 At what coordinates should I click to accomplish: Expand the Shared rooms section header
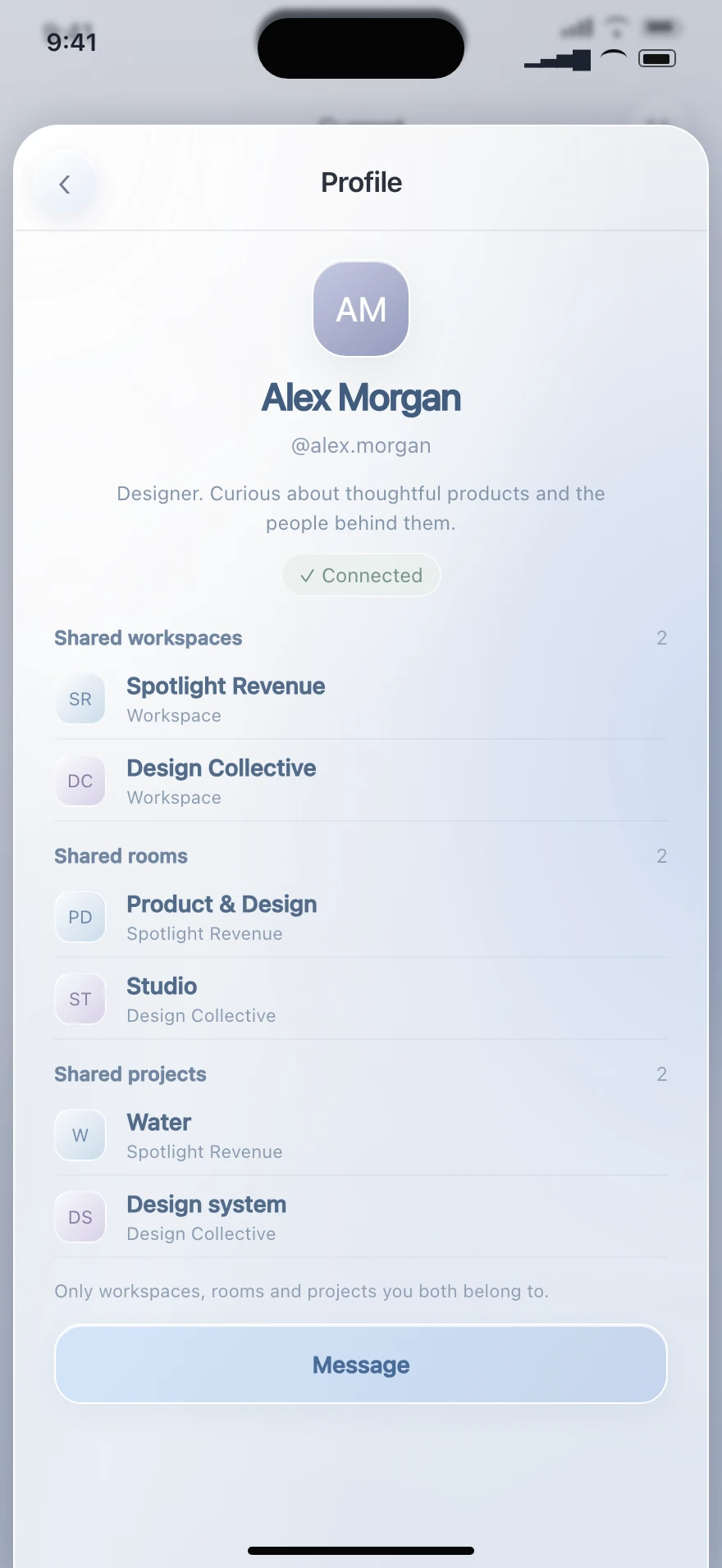[361, 856]
